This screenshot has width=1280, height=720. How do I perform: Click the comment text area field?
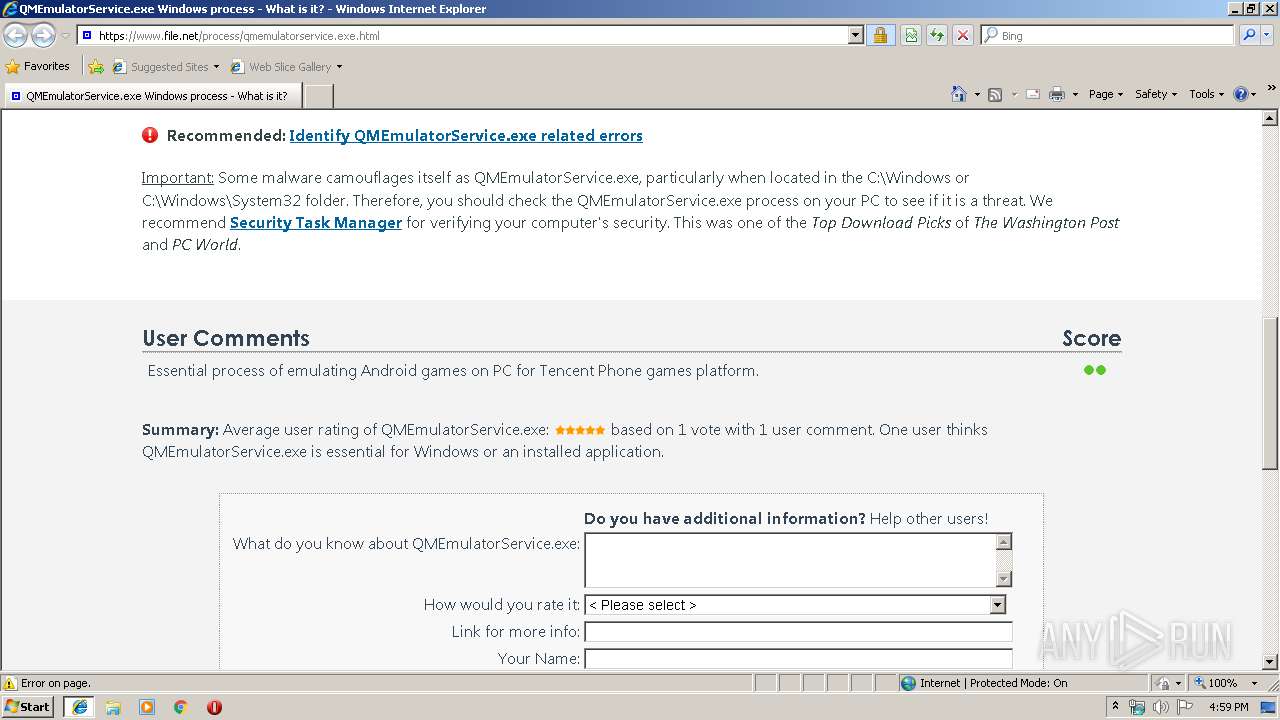point(790,560)
